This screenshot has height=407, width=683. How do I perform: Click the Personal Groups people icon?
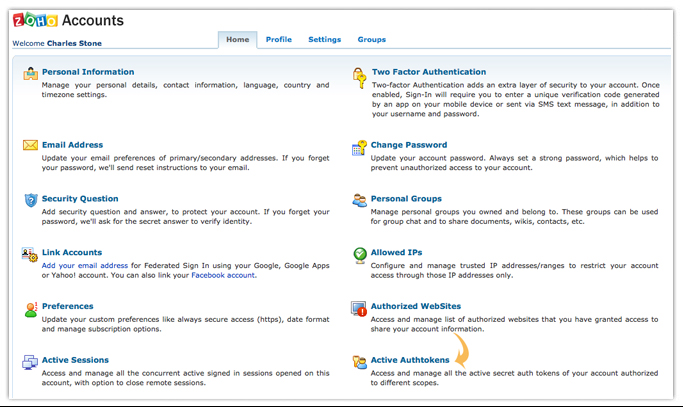coord(359,201)
